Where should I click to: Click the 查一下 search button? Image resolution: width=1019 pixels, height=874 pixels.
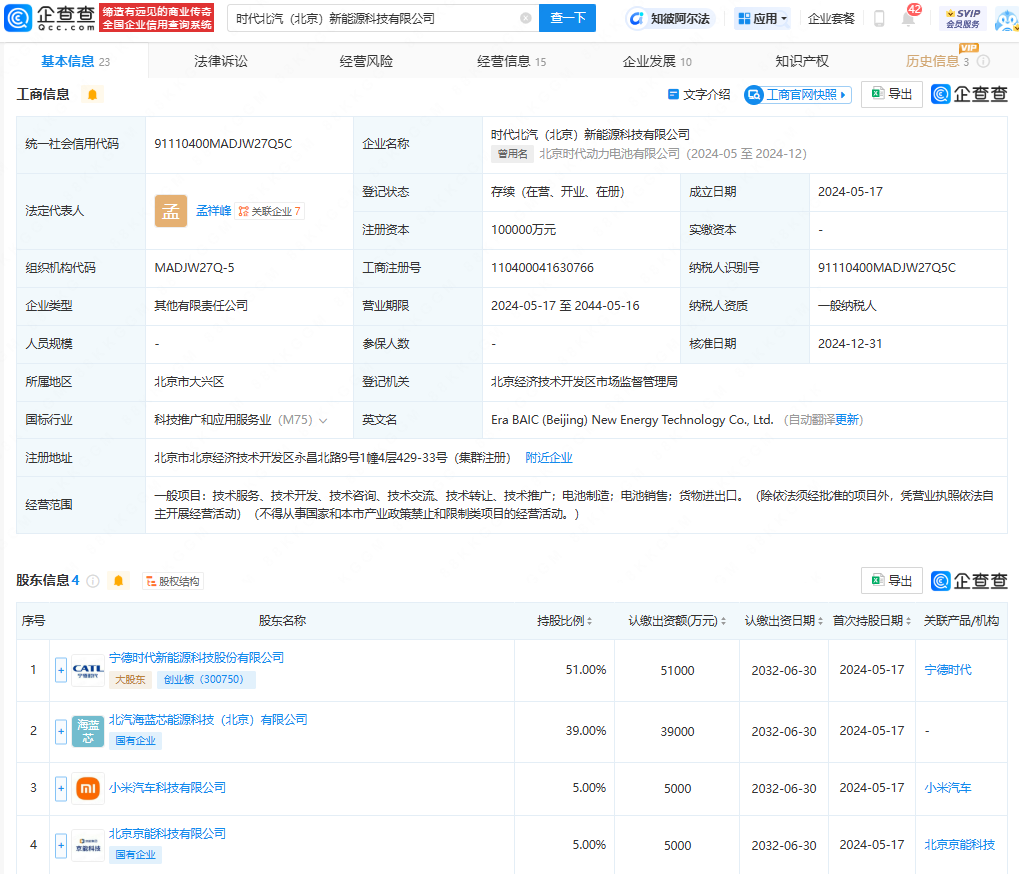(567, 18)
